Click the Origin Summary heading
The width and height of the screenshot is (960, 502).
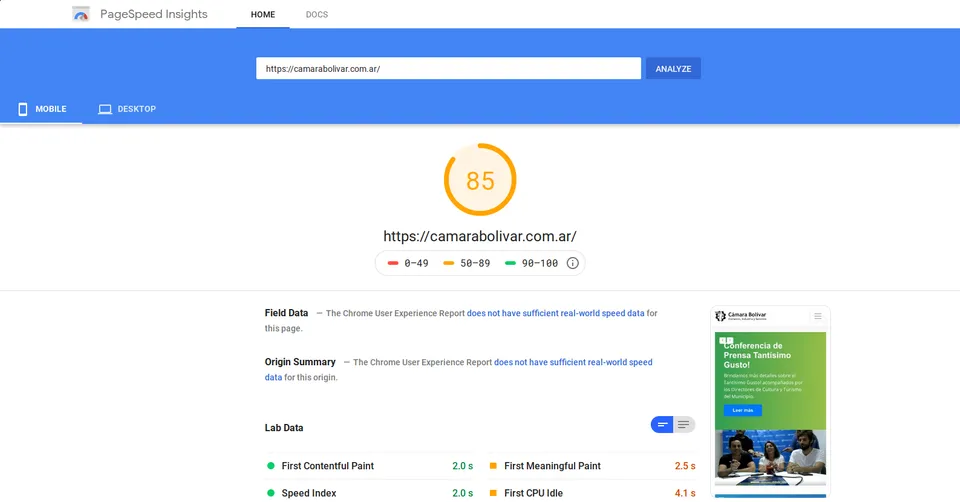300,362
